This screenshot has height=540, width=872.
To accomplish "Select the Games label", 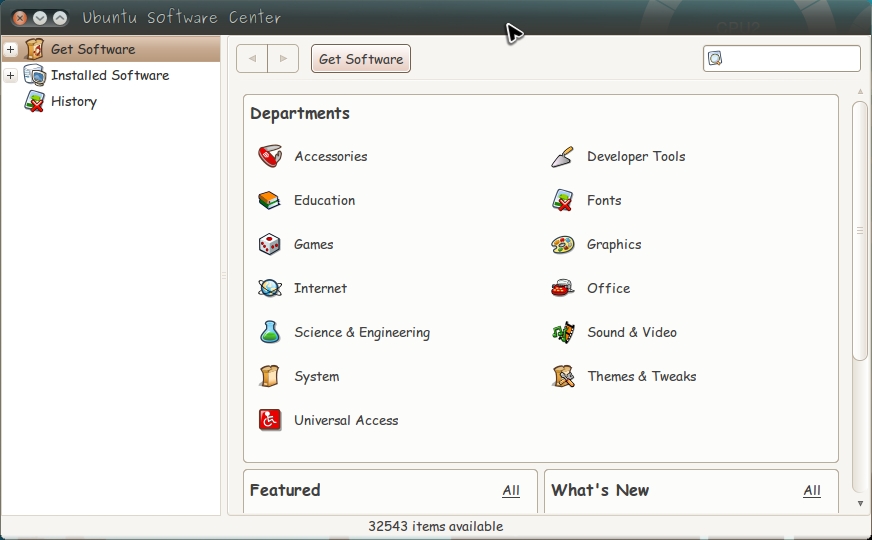I will [x=314, y=244].
